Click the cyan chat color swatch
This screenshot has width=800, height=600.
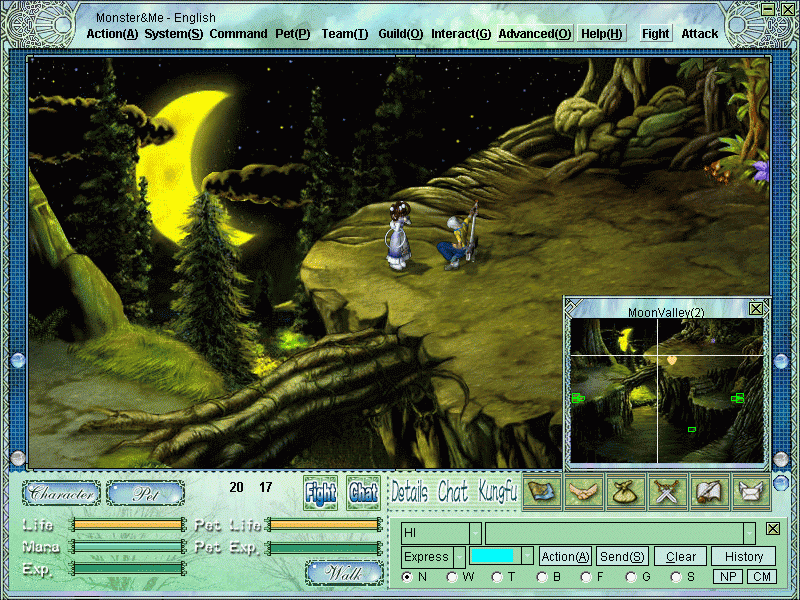pos(492,556)
